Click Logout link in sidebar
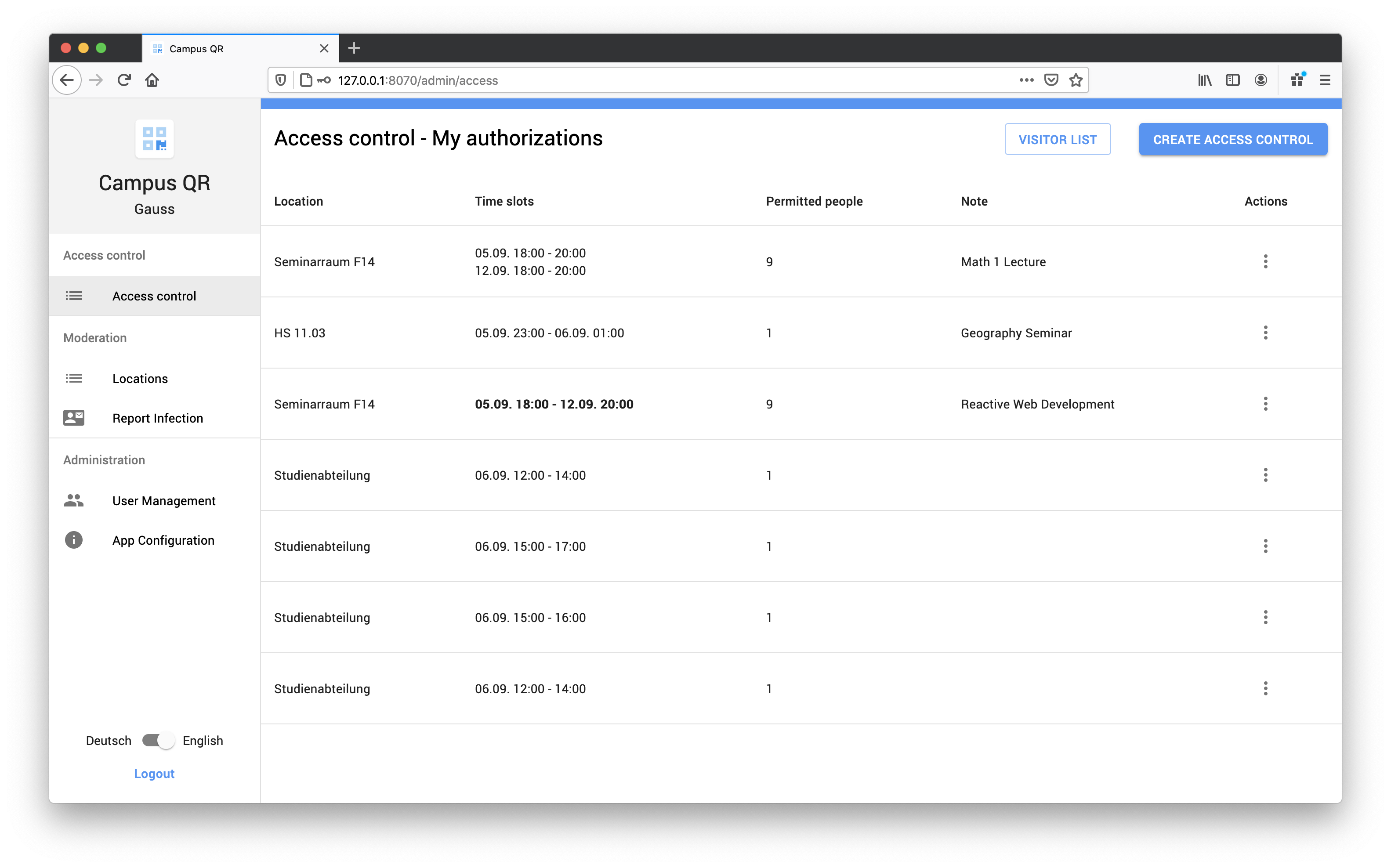The image size is (1391, 868). 154,773
